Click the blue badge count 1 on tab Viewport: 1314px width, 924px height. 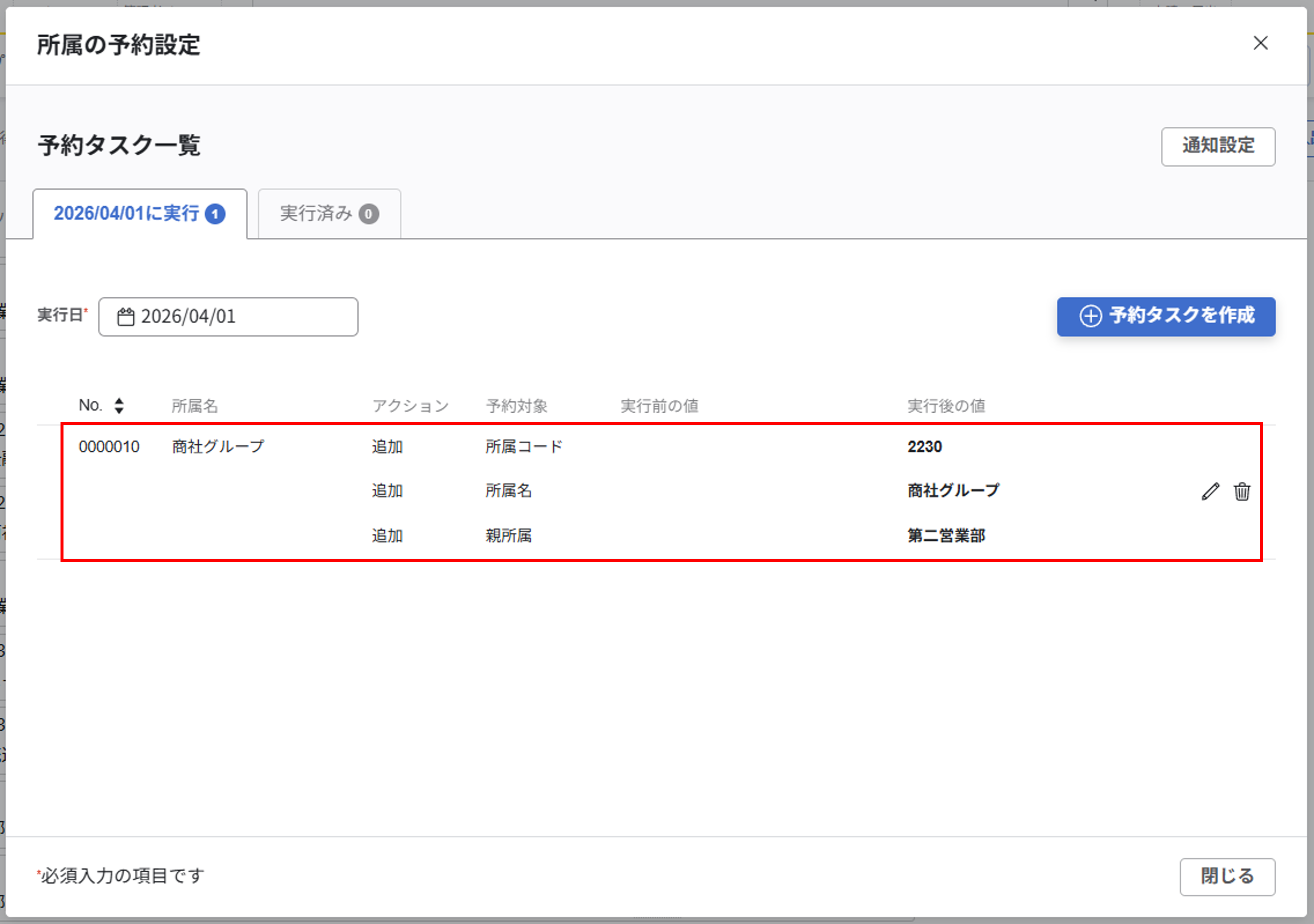click(215, 214)
